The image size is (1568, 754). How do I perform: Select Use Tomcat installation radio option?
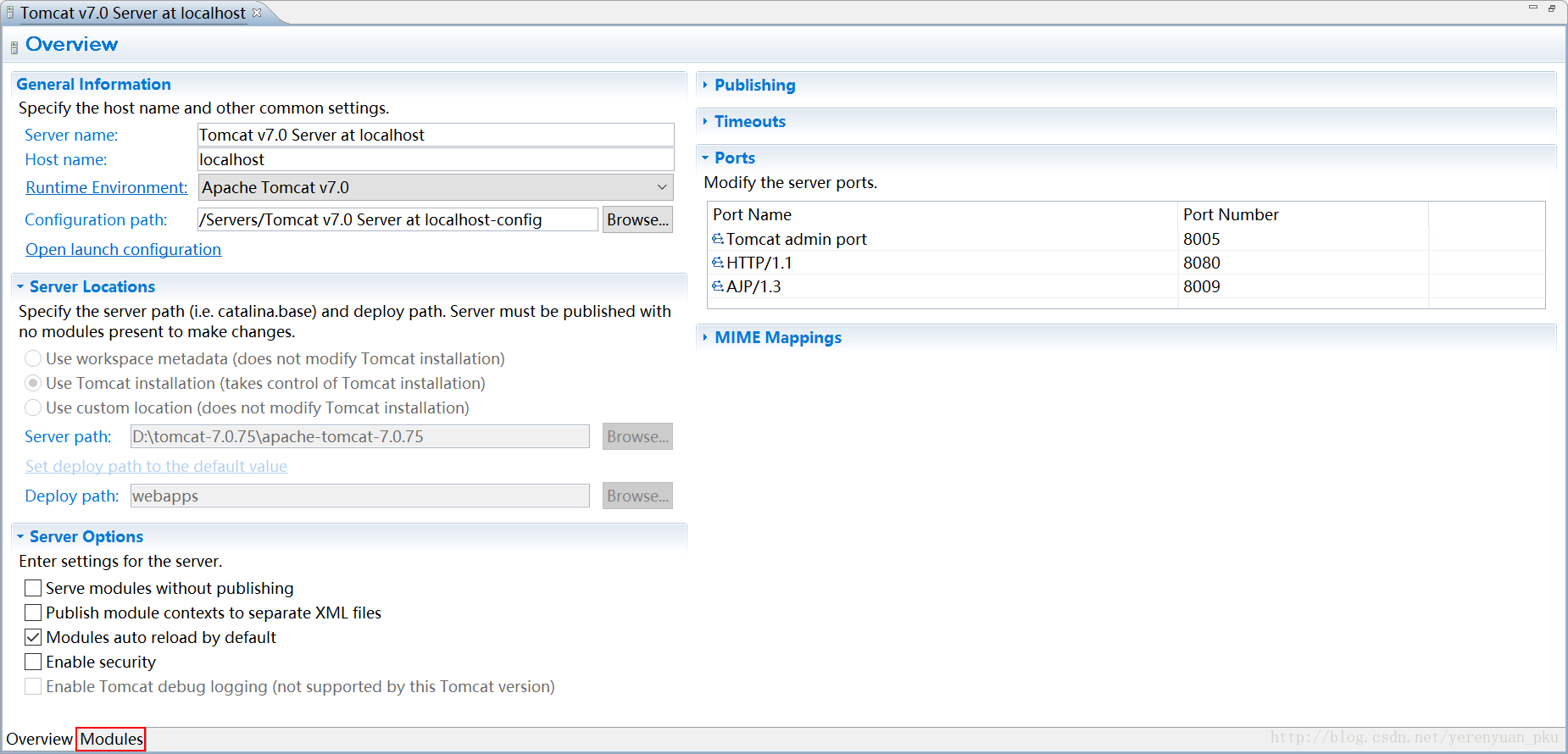[x=33, y=383]
